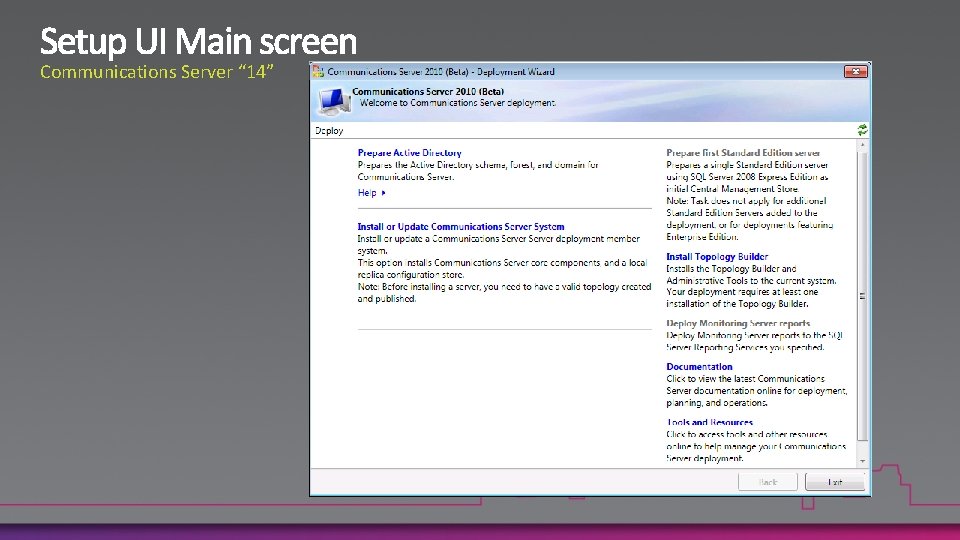Click the 'Communications Server "14"' slide subtitle
The height and width of the screenshot is (540, 960).
(157, 72)
